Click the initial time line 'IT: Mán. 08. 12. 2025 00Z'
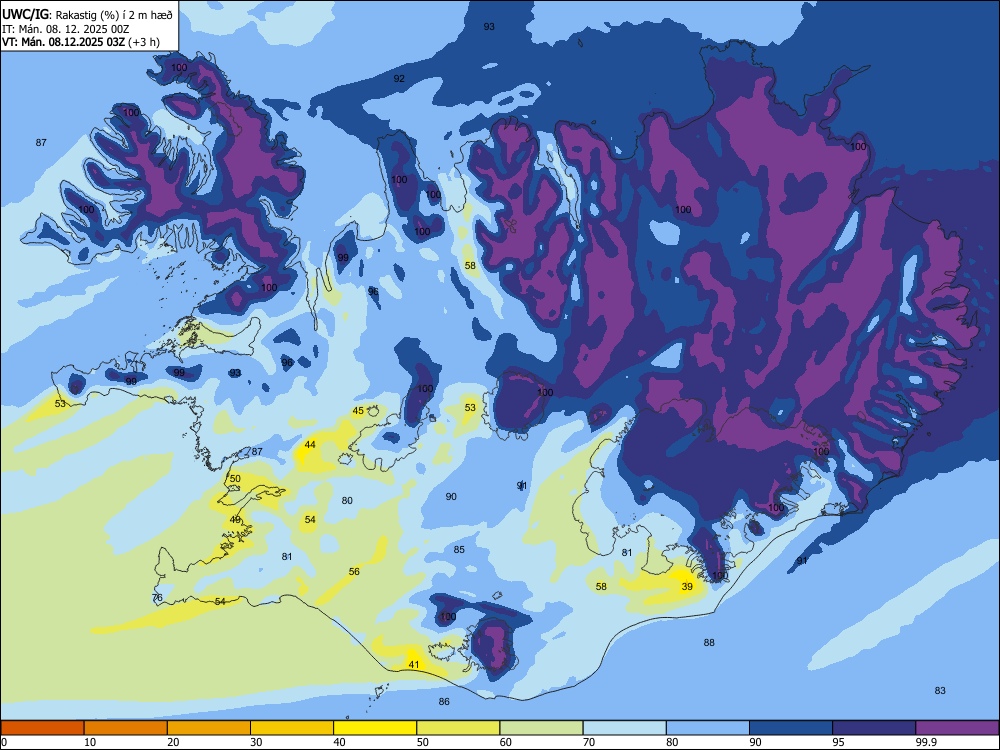Screen dimensions: 1000x750 tap(66, 29)
